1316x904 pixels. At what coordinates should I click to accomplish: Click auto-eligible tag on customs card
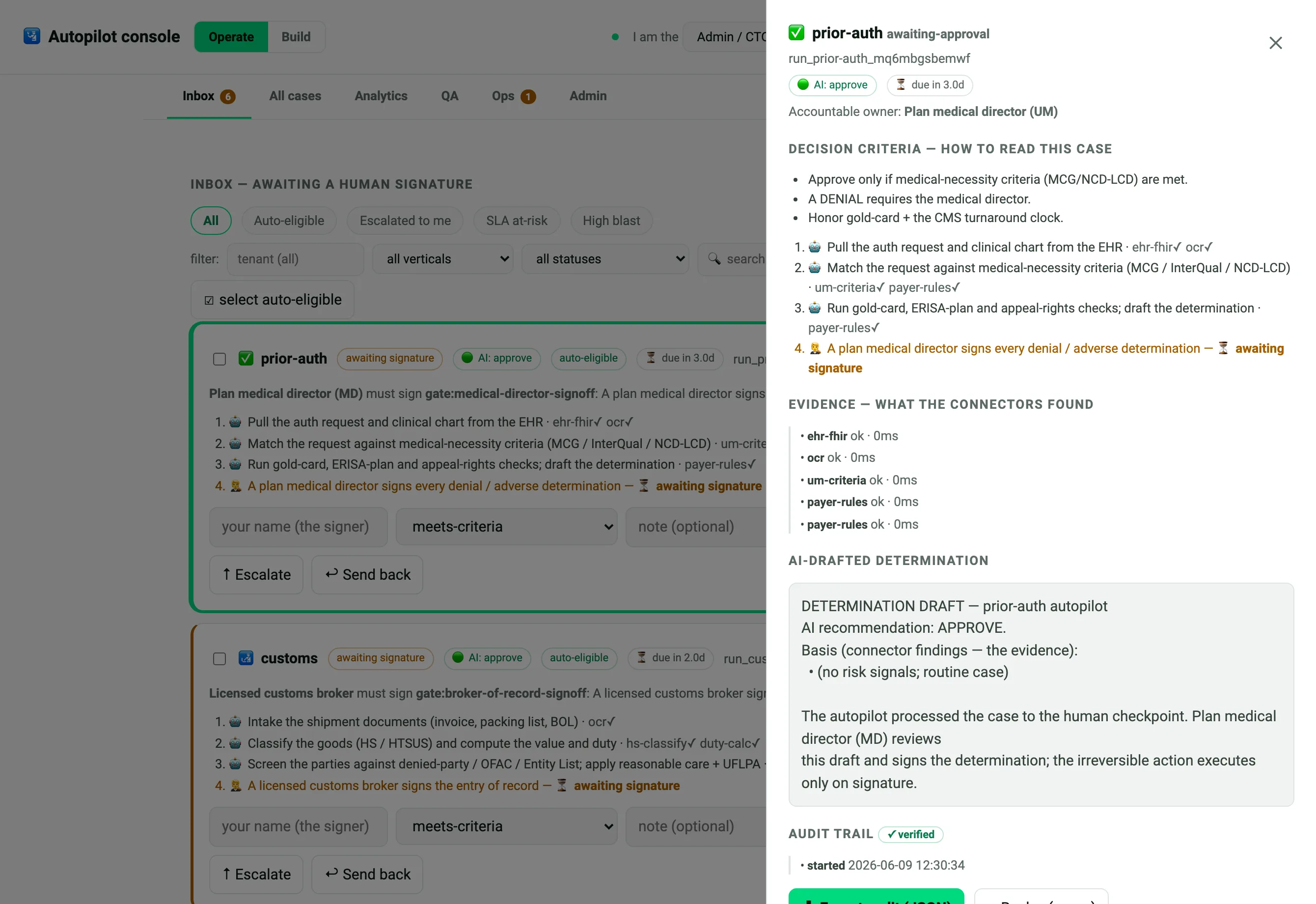(x=579, y=658)
